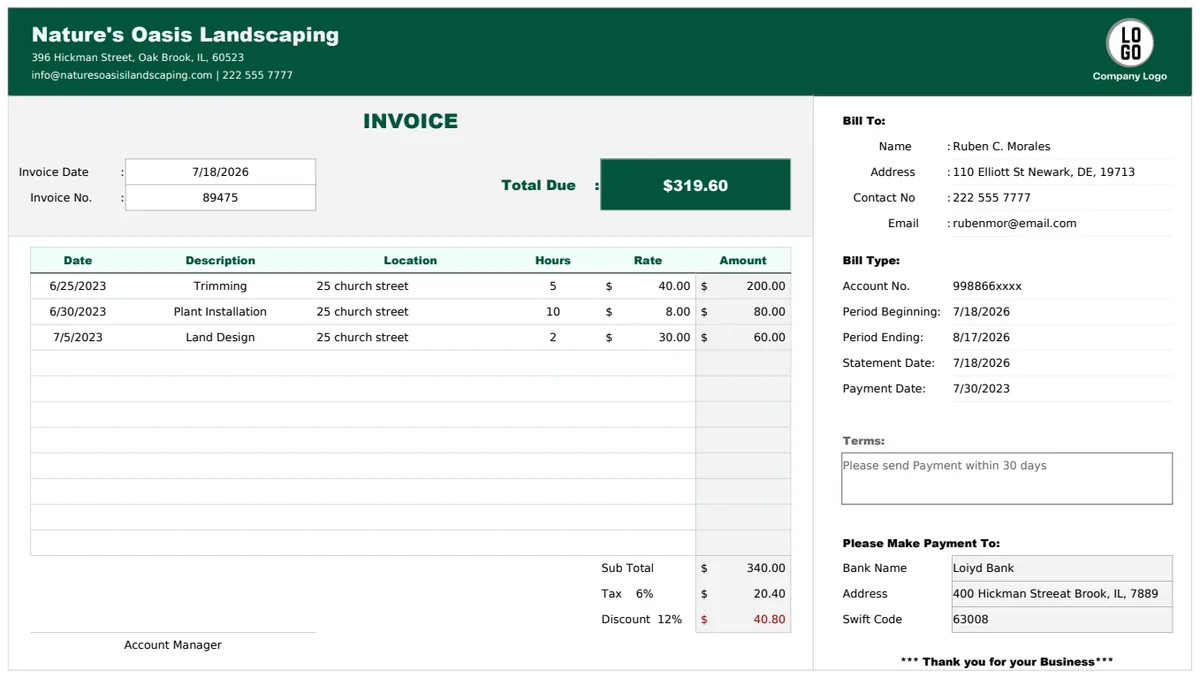Screen dimensions: 1200x678
Task: Click the customer contact number 222 555 7777
Action: coord(991,198)
